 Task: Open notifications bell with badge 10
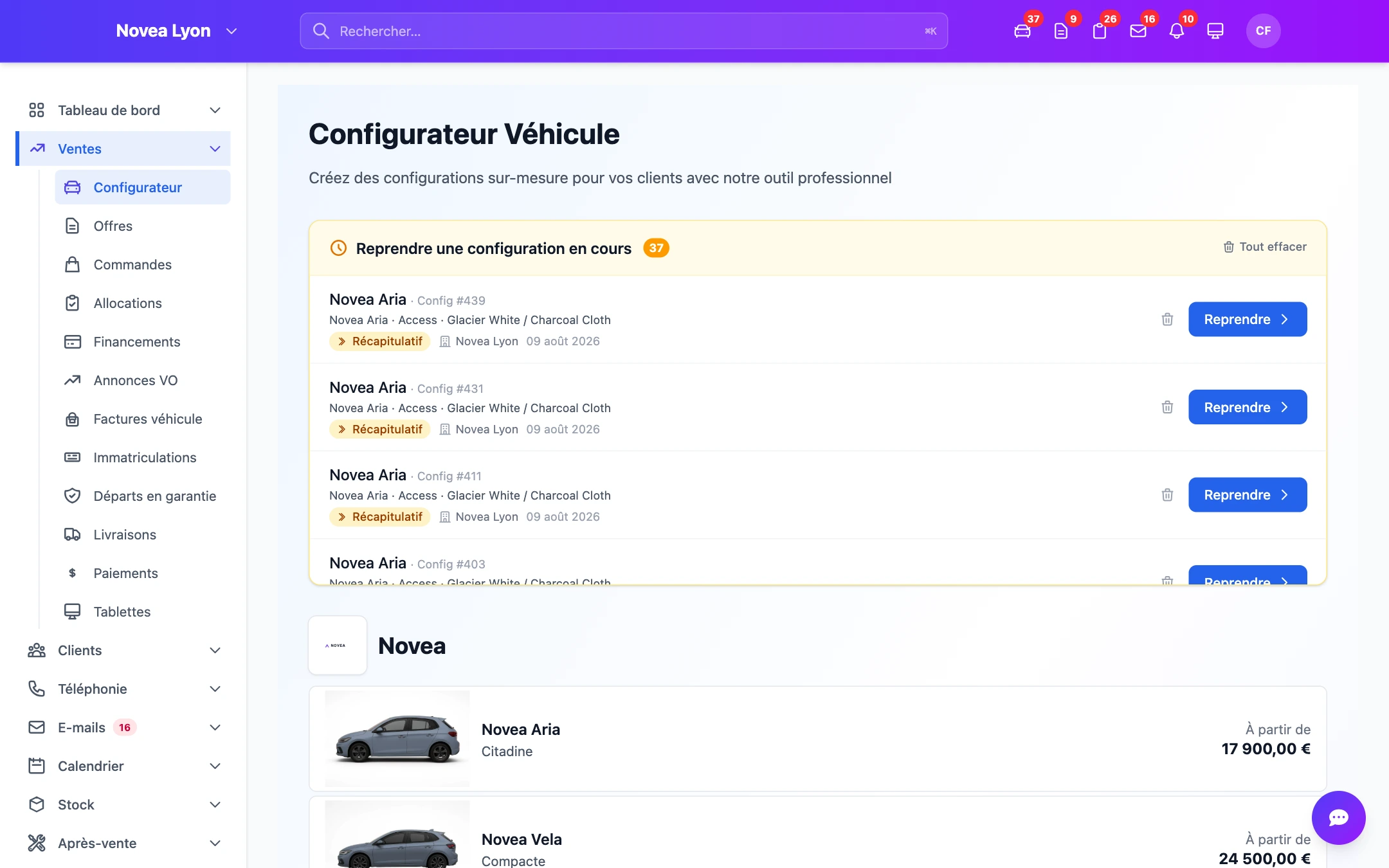coord(1177,31)
